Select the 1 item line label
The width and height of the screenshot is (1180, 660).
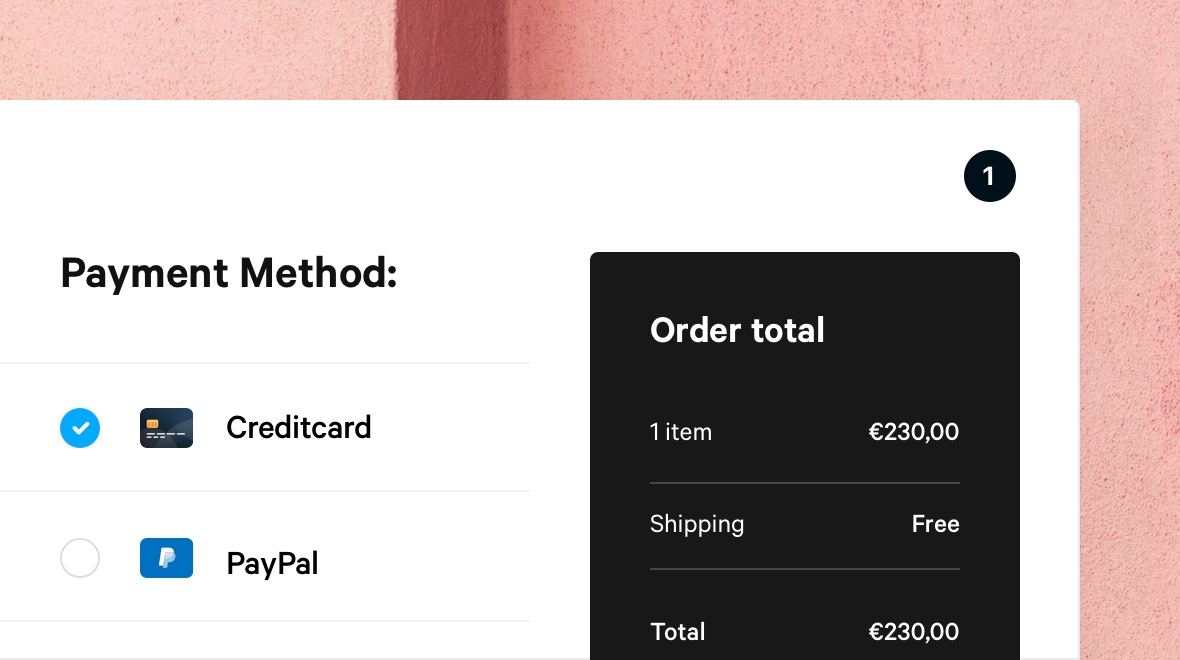click(681, 432)
